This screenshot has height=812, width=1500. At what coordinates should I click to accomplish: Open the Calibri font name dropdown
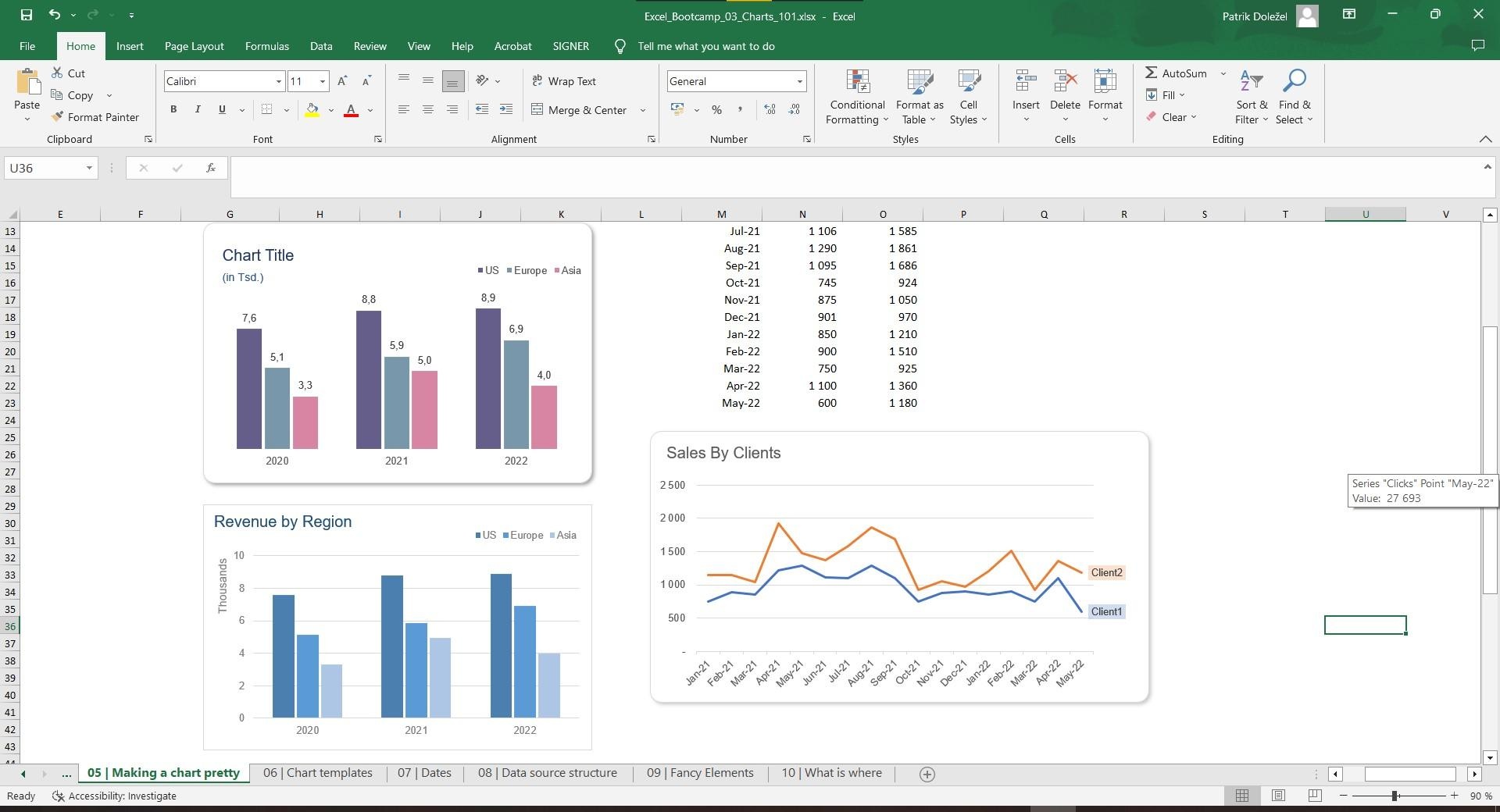[x=278, y=81]
